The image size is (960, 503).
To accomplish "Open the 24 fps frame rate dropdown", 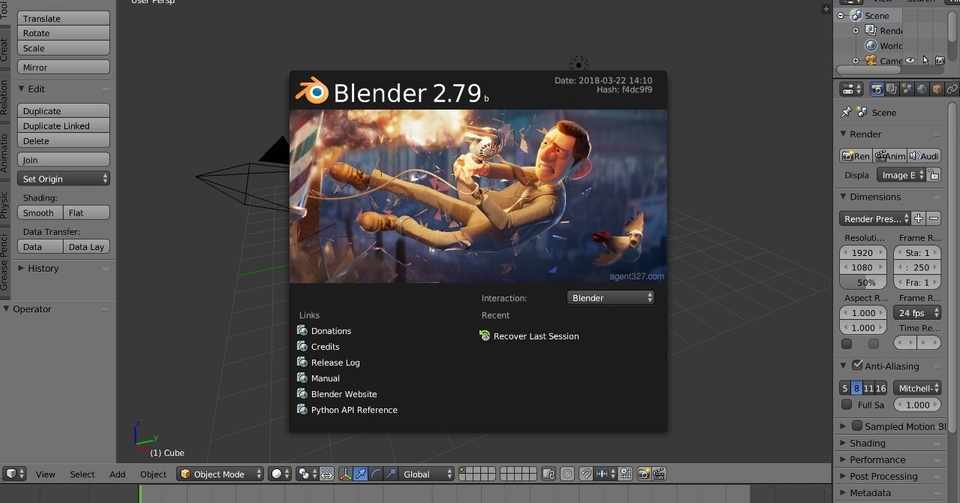I will click(x=917, y=313).
